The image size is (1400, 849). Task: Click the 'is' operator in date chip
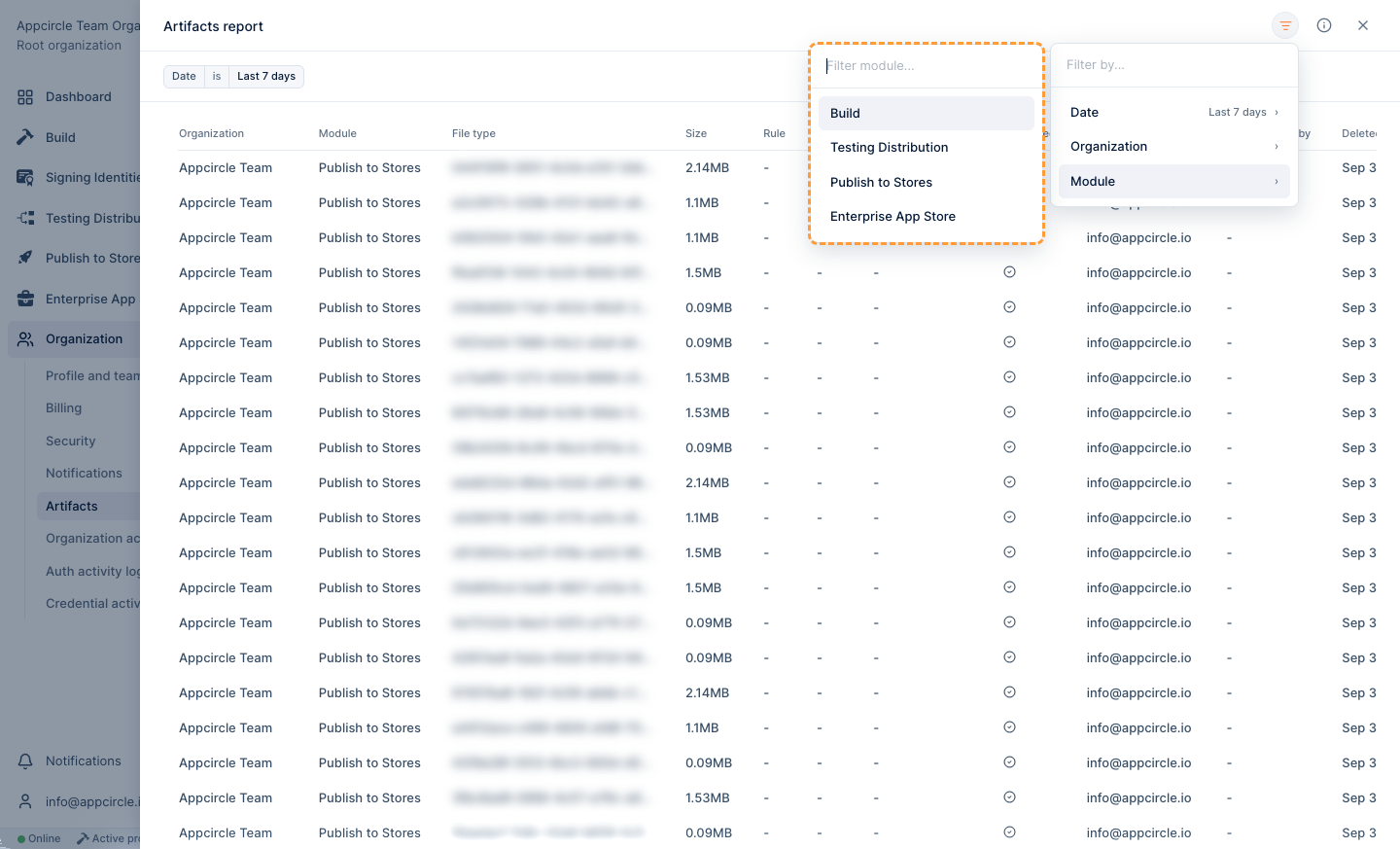pos(217,77)
